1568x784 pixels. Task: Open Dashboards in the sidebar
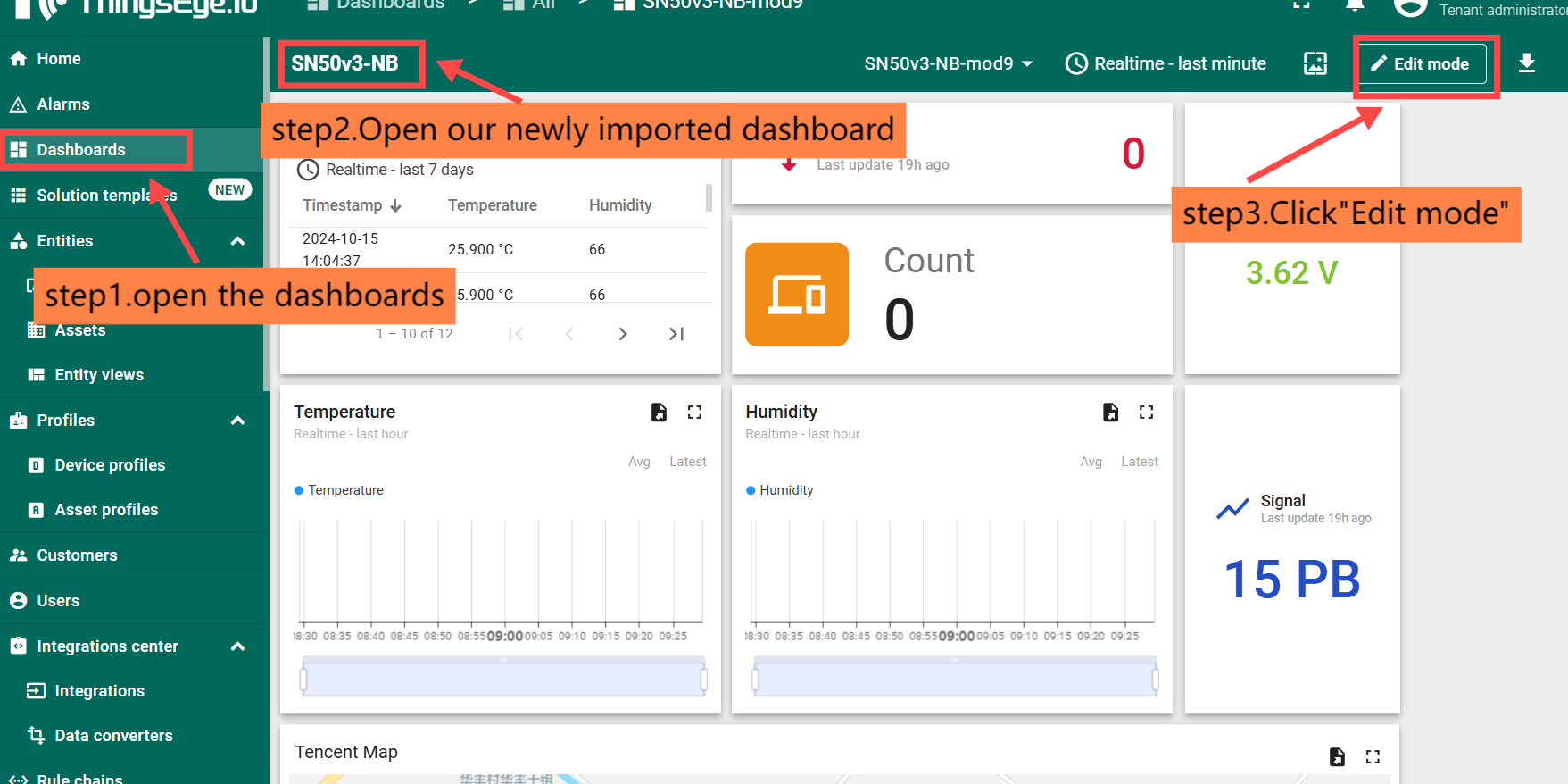80,150
